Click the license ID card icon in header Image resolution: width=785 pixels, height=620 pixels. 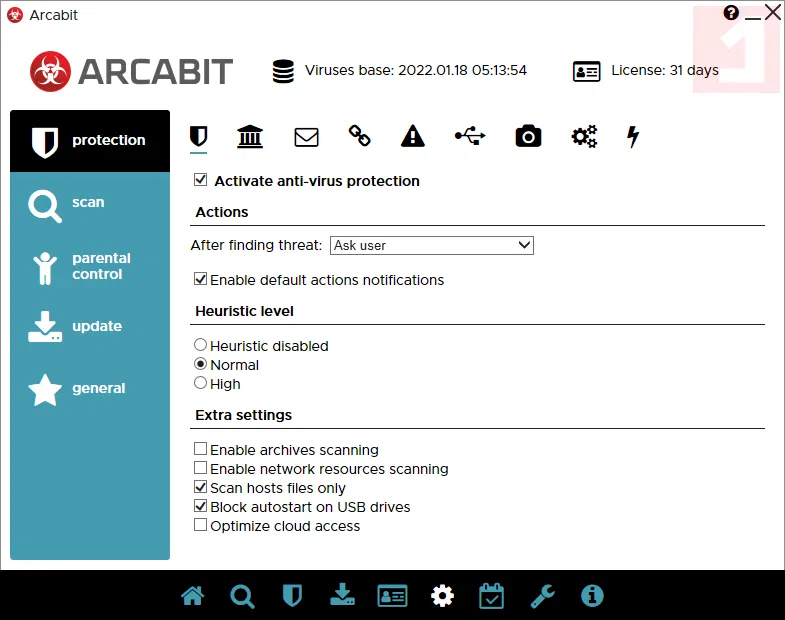[586, 72]
